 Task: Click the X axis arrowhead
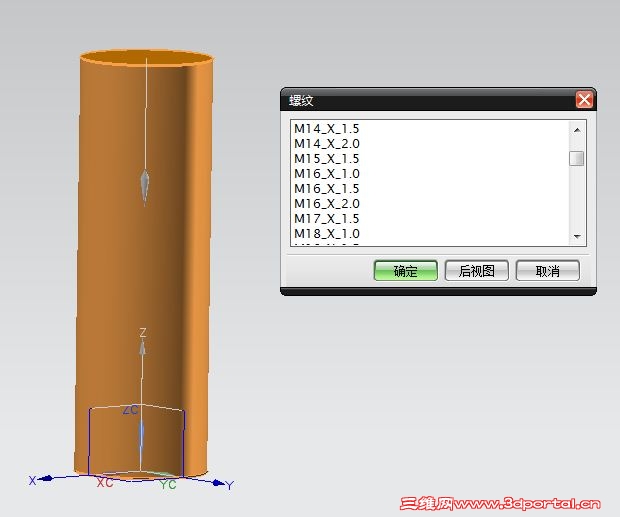(x=47, y=478)
